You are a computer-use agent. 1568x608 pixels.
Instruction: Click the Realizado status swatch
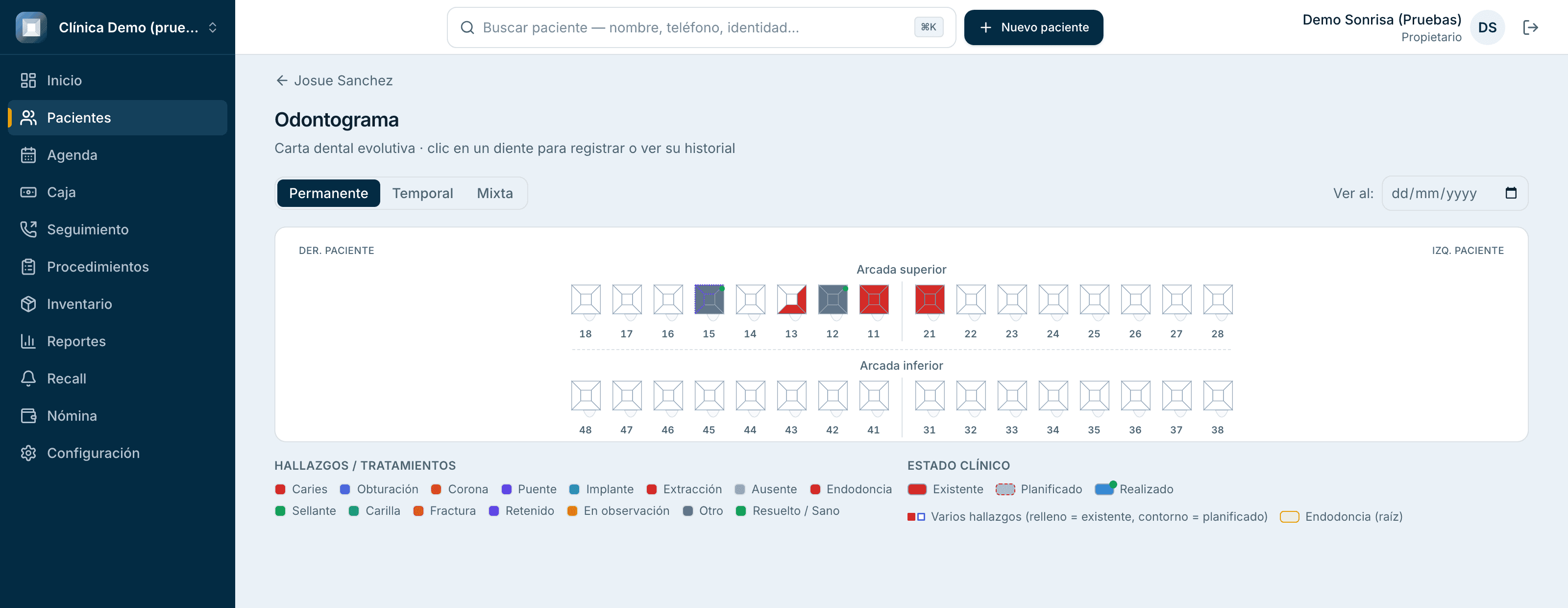click(x=1104, y=488)
